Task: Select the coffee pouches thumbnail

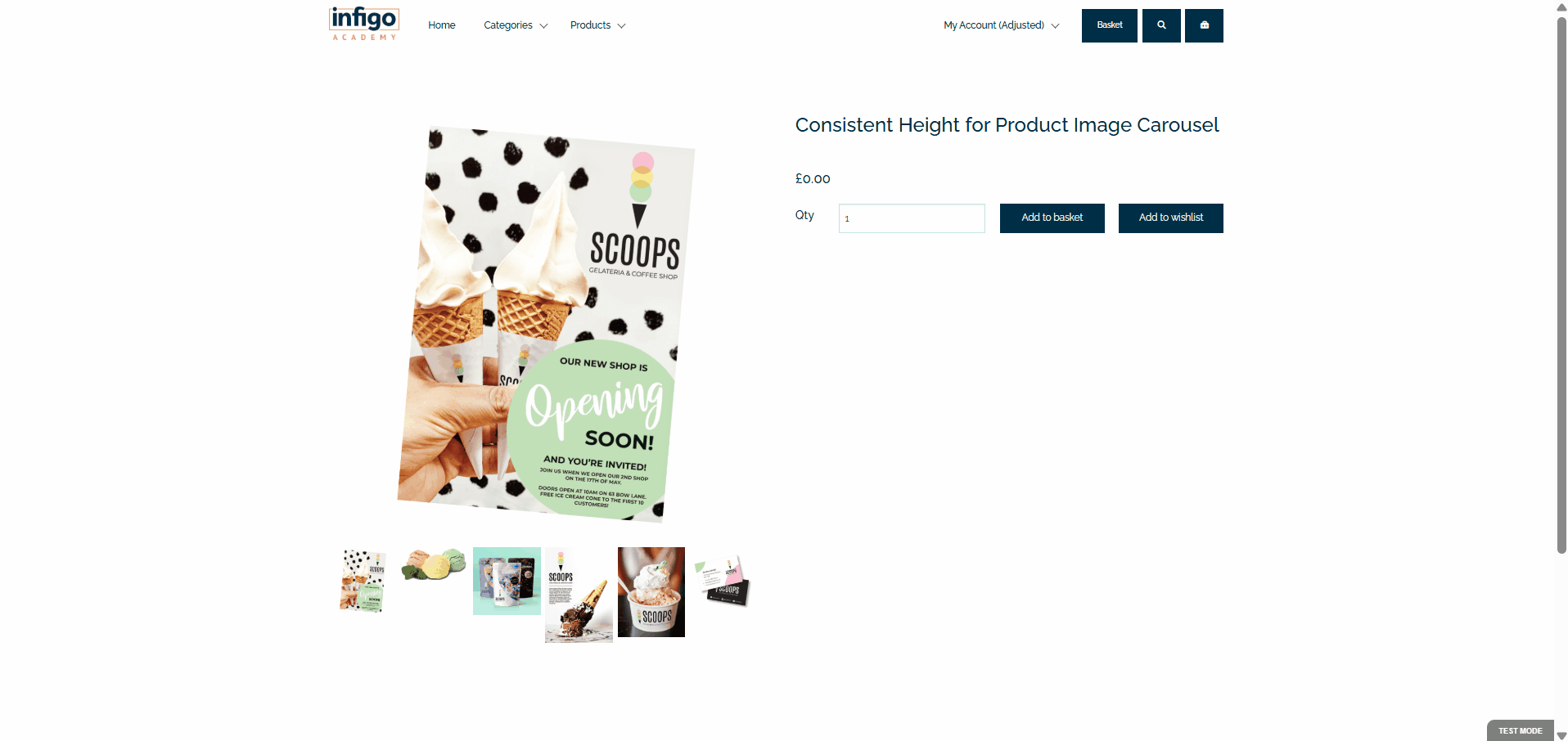Action: point(507,581)
